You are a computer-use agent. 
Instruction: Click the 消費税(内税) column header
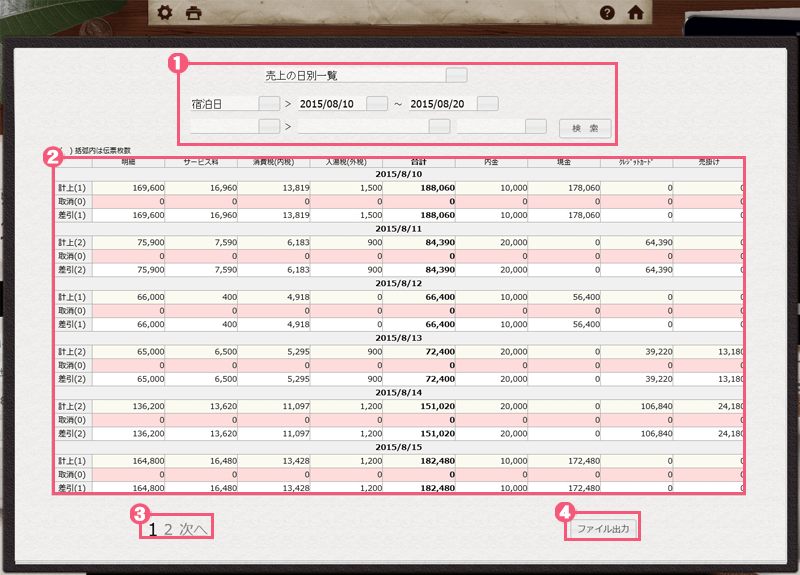[273, 162]
